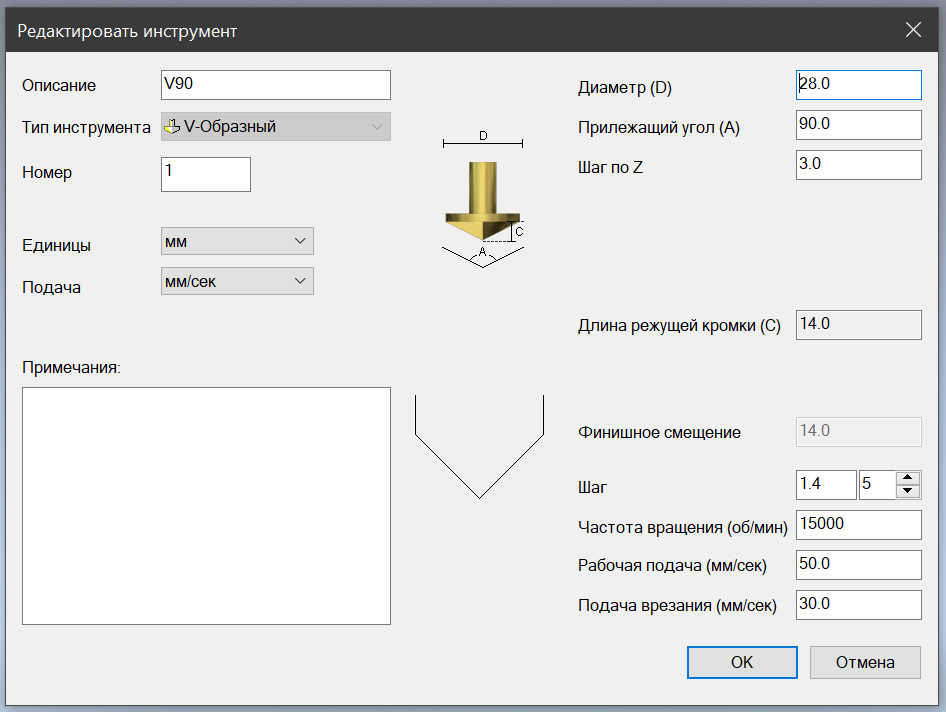
Task: Click the Описание field containing V90
Action: click(275, 85)
